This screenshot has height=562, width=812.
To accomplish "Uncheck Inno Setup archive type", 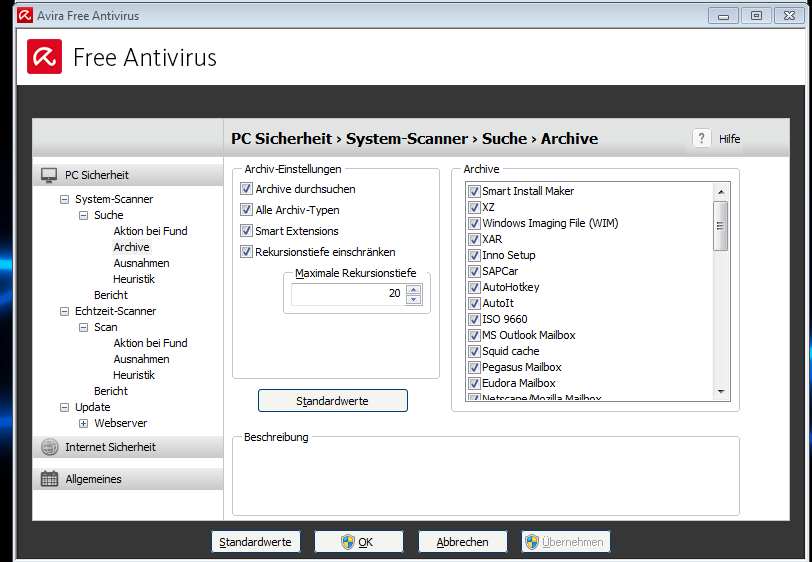I will 474,255.
